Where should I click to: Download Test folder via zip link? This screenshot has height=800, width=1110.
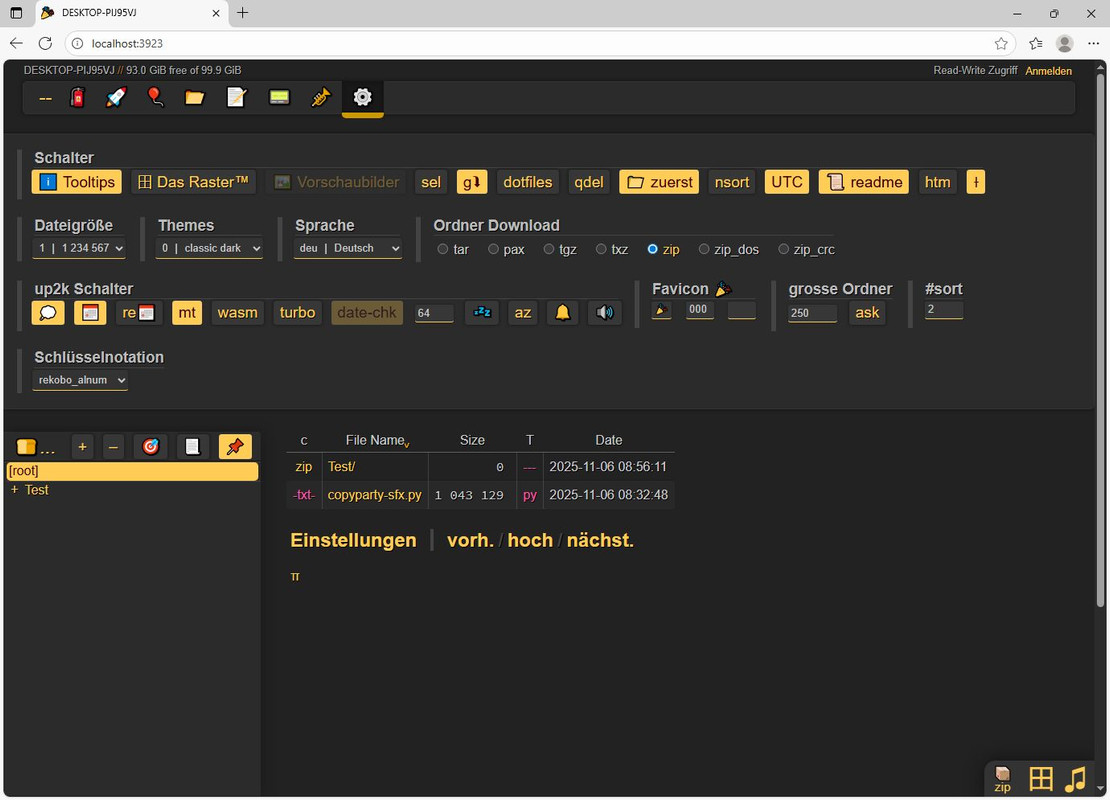coord(304,467)
